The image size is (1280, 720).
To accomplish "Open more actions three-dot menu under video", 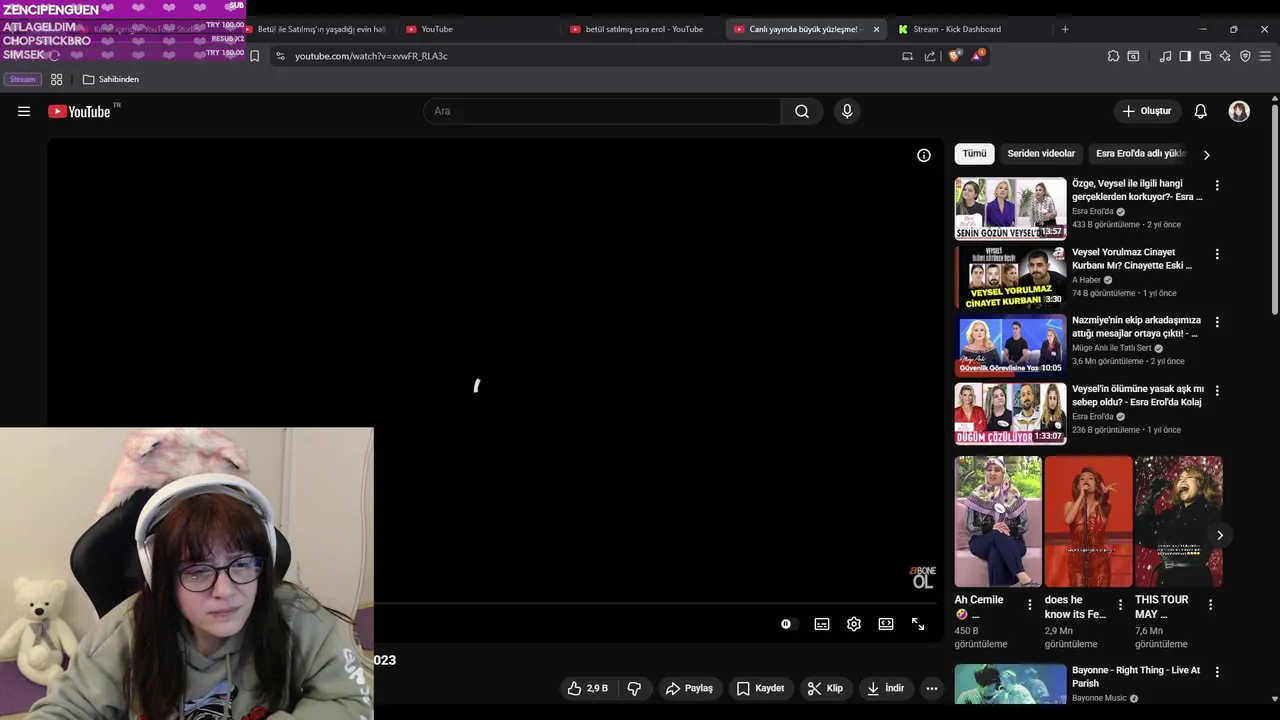I will pyautogui.click(x=932, y=688).
